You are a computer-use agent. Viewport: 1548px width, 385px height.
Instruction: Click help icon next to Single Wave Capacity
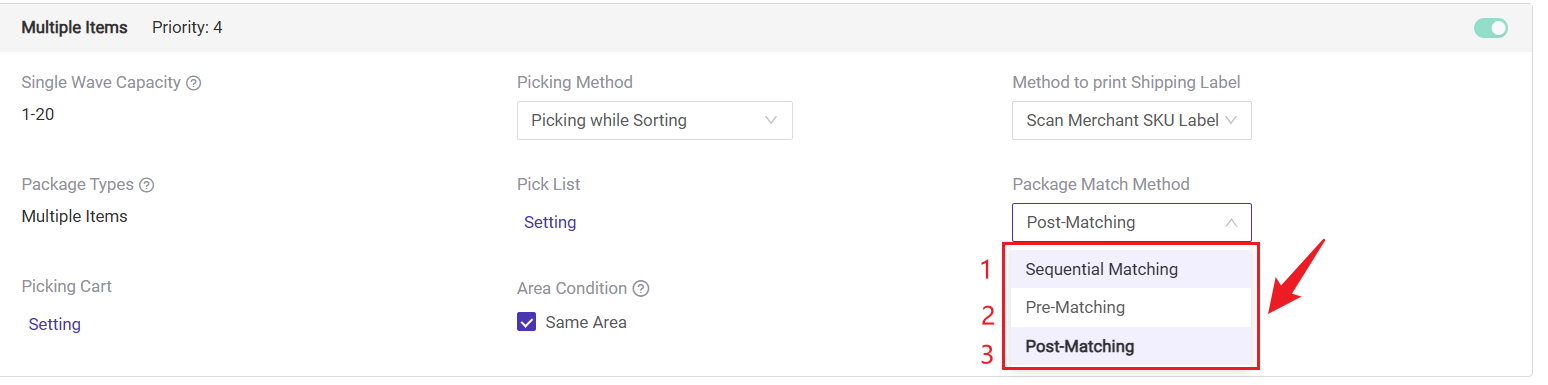(x=194, y=83)
